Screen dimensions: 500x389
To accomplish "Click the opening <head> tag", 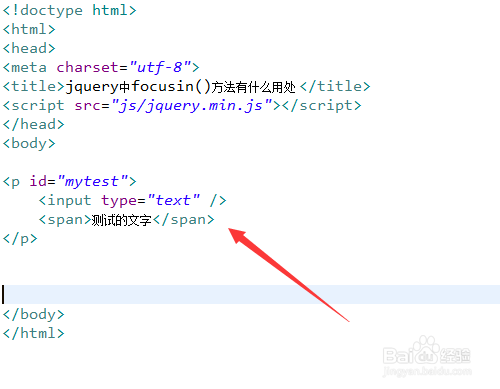I will (29, 48).
